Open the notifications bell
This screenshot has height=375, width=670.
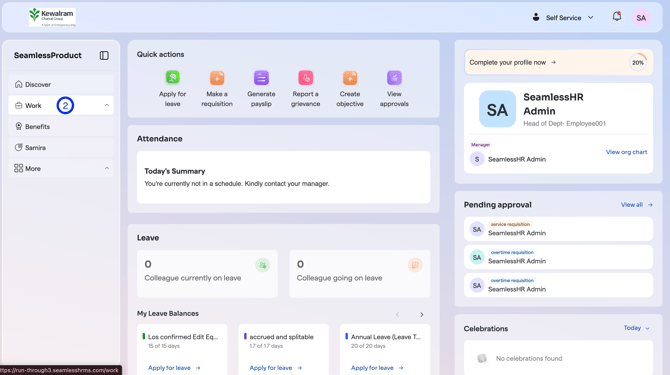click(617, 17)
